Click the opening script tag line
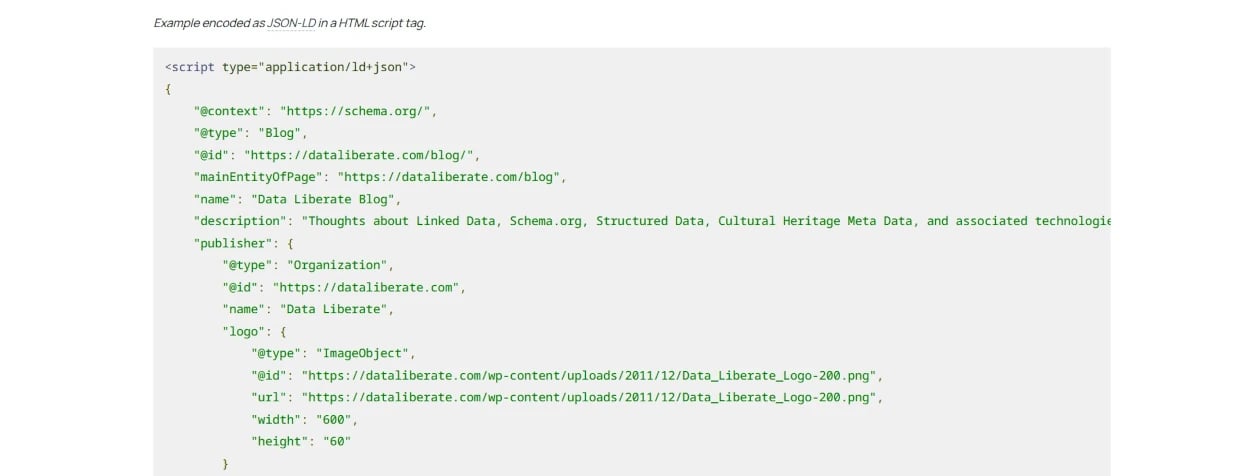The height and width of the screenshot is (476, 1260). (x=290, y=67)
